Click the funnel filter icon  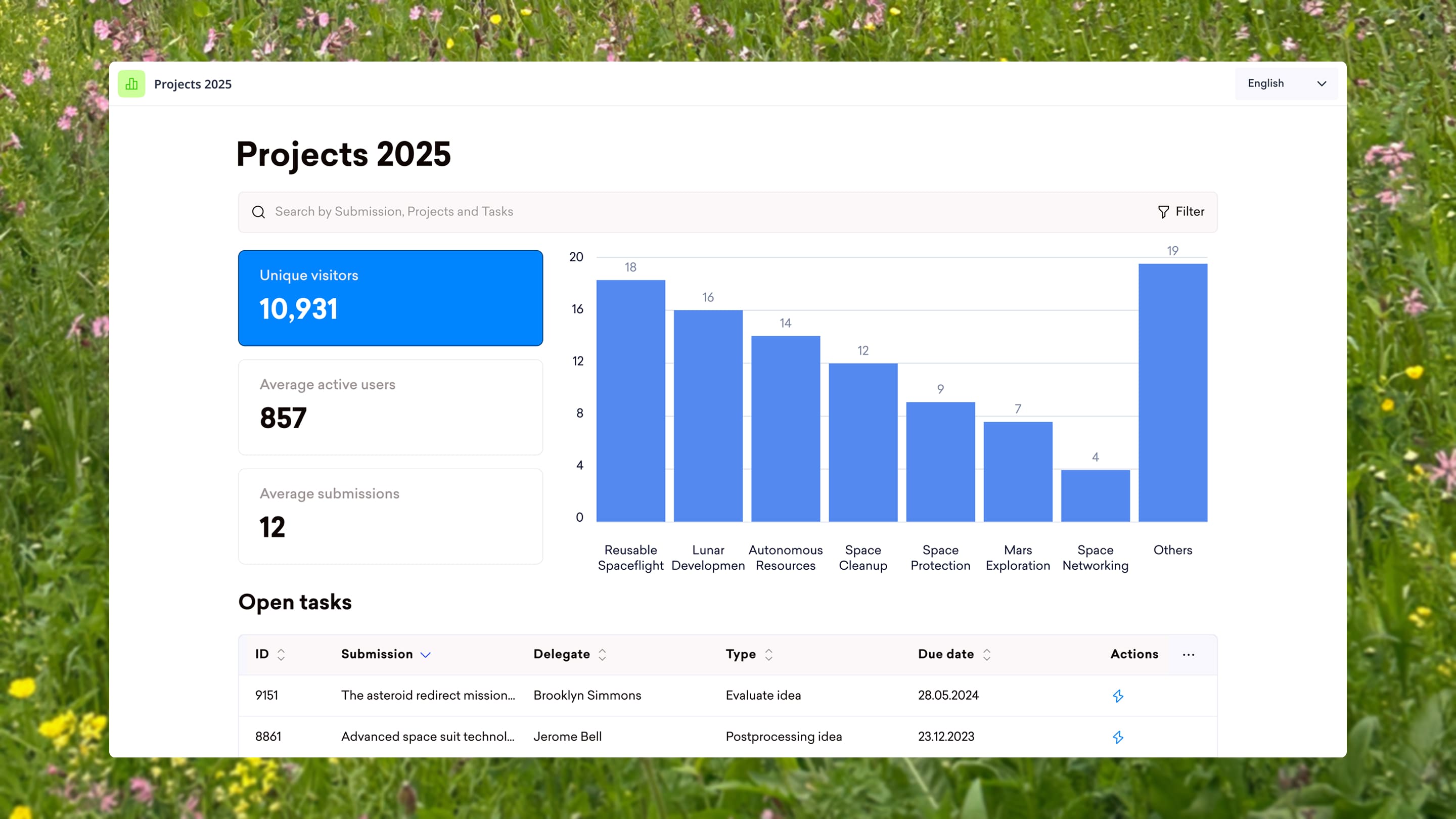tap(1163, 212)
